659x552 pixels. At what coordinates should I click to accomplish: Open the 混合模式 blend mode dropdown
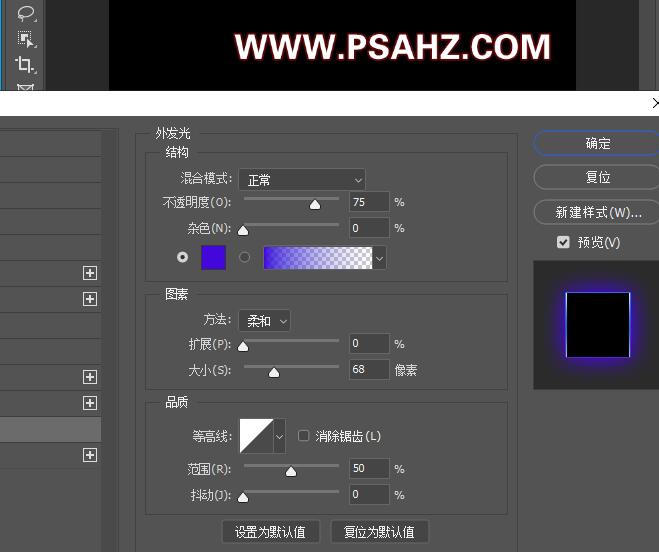click(x=302, y=180)
